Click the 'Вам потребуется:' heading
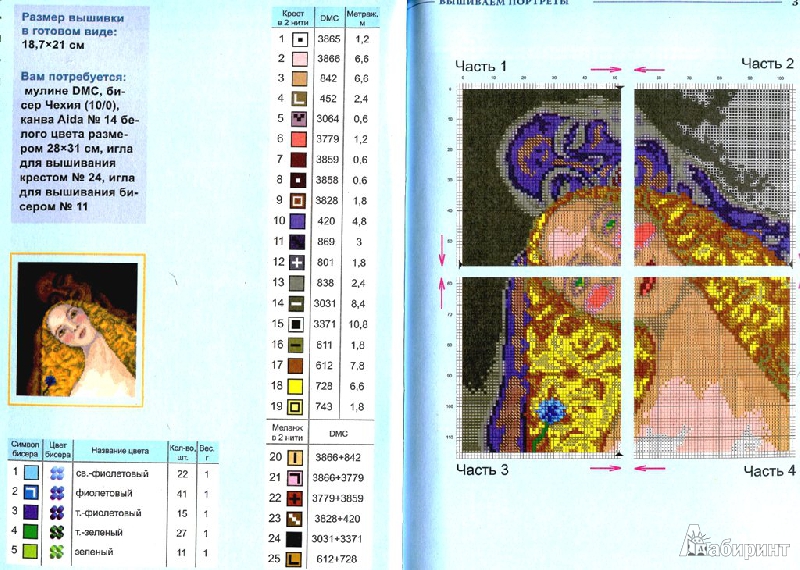Image resolution: width=800 pixels, height=570 pixels. pyautogui.click(x=73, y=77)
